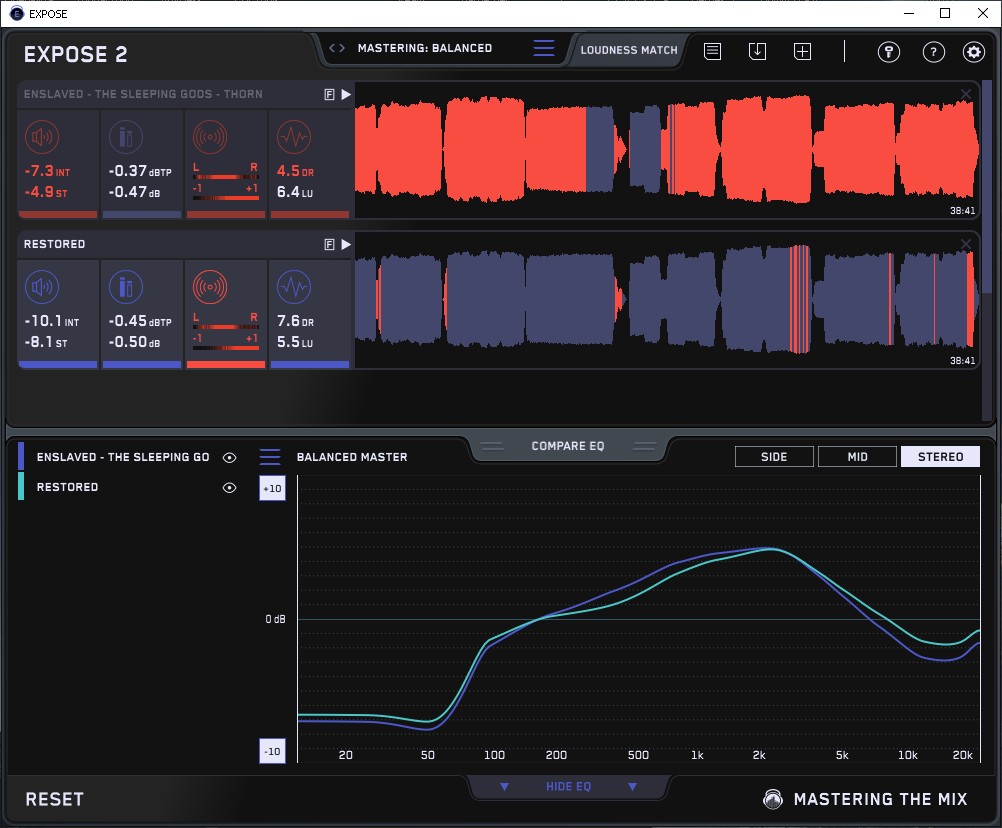Click the stereo phase icon for Restored track
Image resolution: width=1002 pixels, height=828 pixels.
(210, 287)
